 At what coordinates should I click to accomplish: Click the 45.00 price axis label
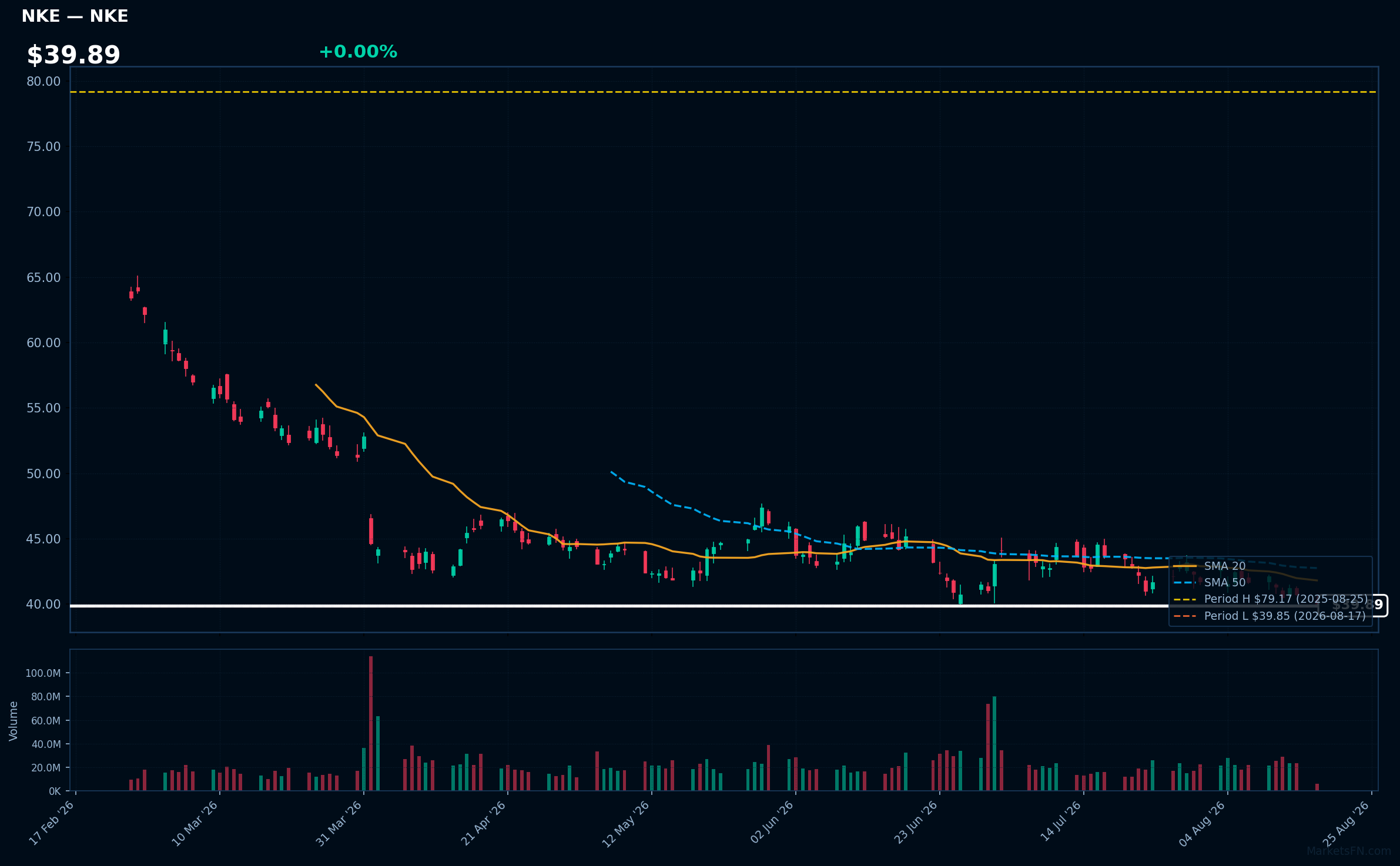pos(43,539)
